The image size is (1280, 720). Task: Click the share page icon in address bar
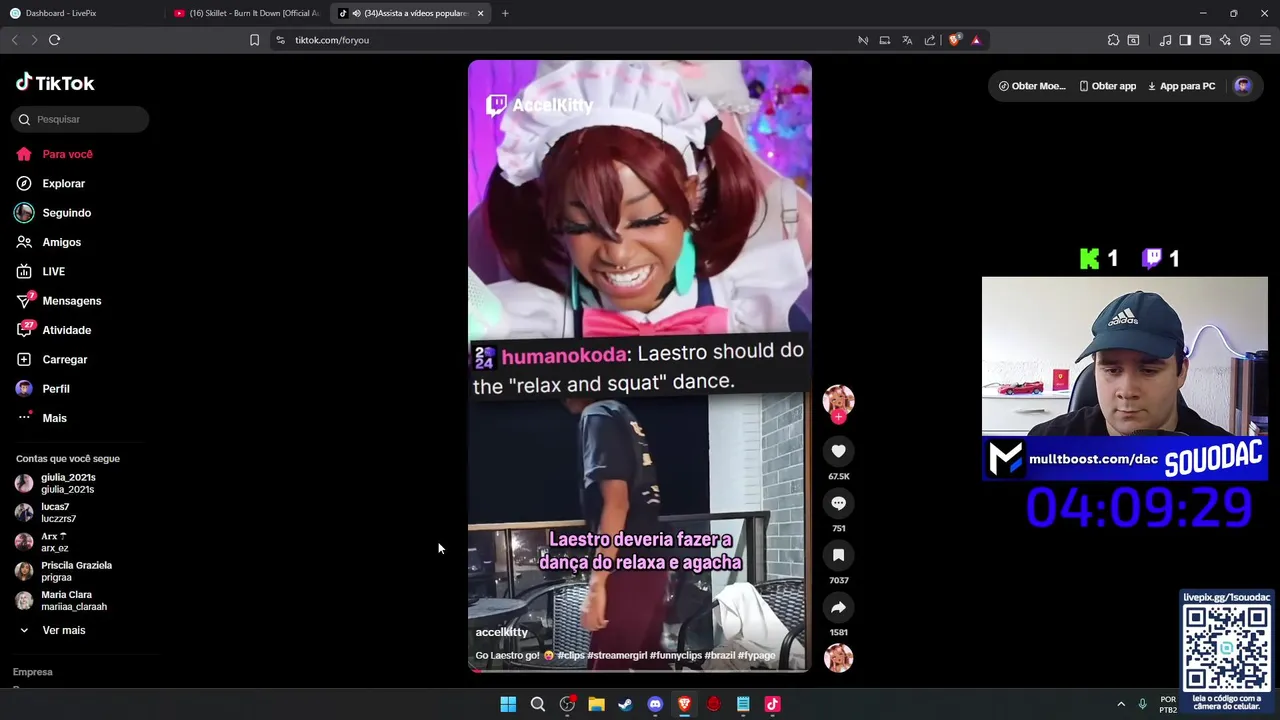[930, 40]
